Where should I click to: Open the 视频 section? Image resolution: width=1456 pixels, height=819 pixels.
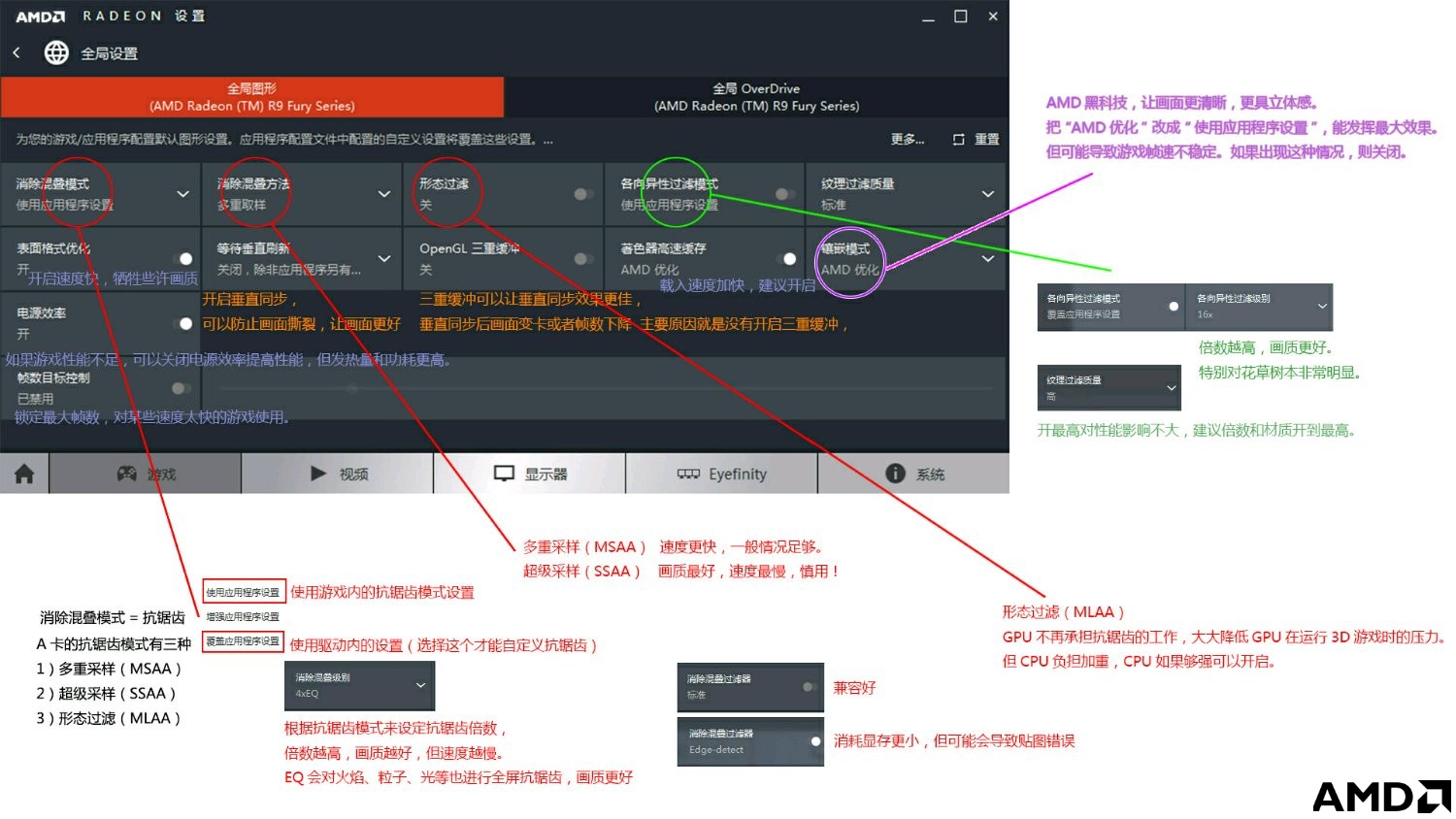(338, 474)
